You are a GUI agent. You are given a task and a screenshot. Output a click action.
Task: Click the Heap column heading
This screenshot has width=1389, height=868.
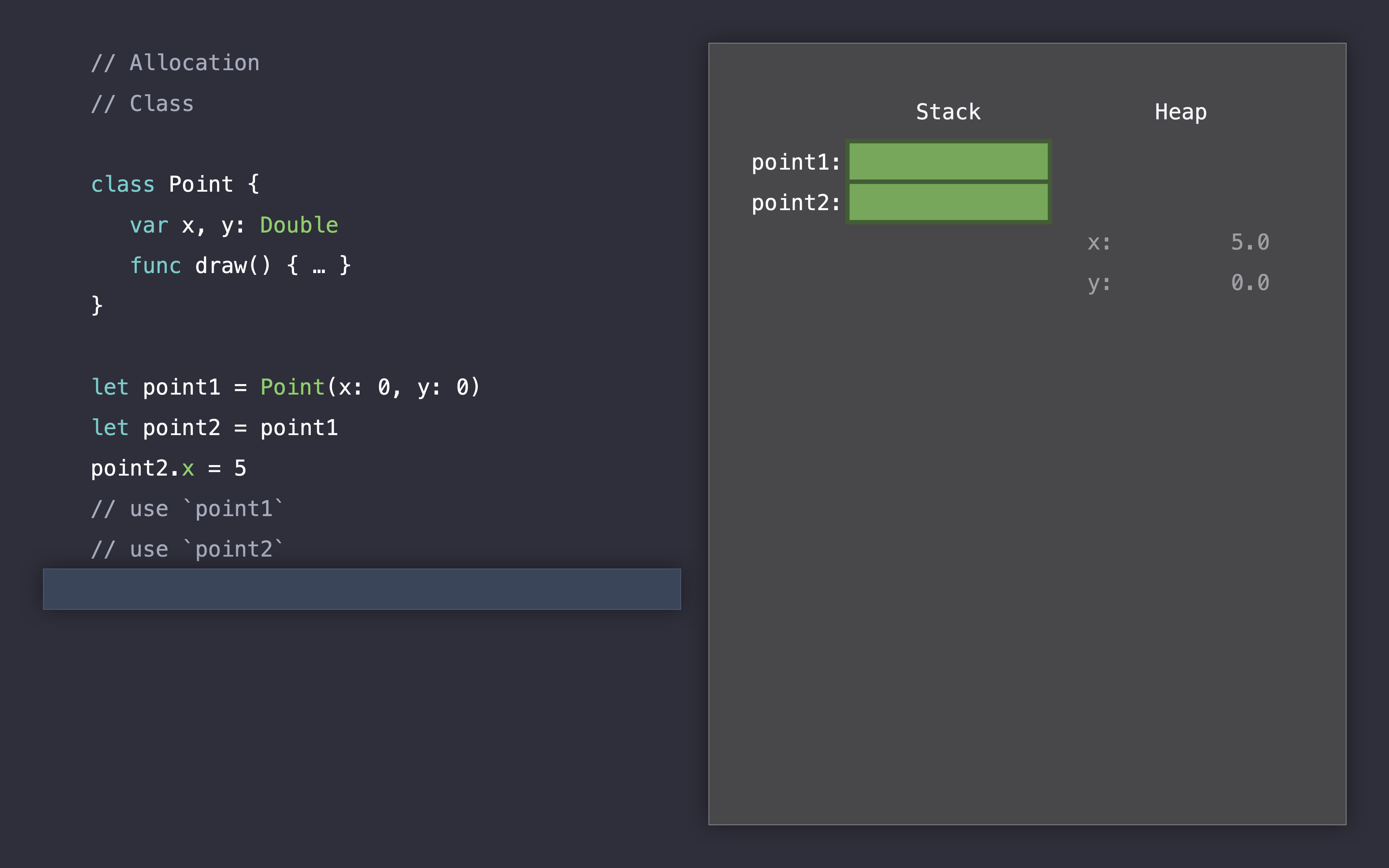[x=1181, y=112]
